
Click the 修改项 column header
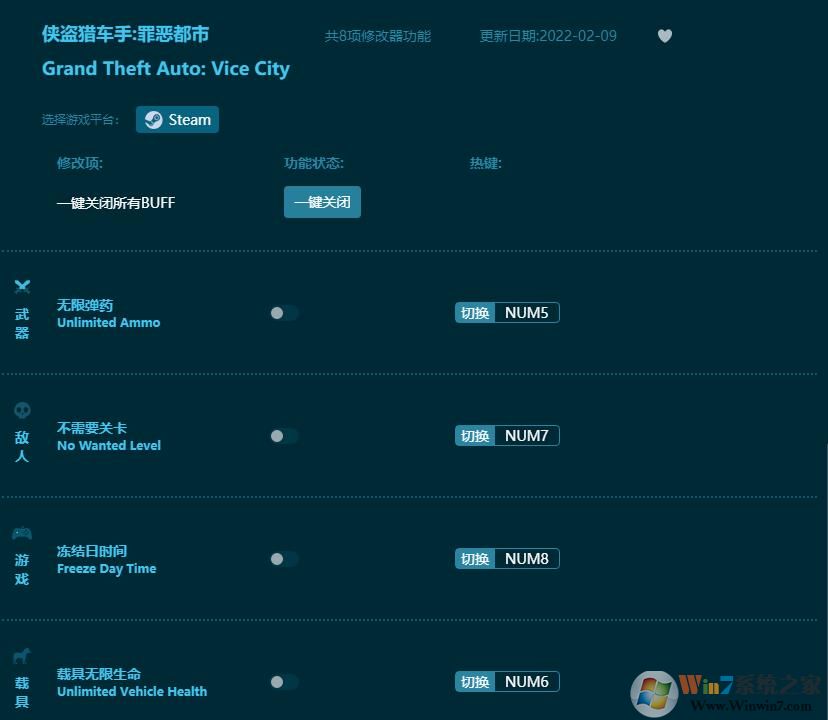pyautogui.click(x=80, y=163)
